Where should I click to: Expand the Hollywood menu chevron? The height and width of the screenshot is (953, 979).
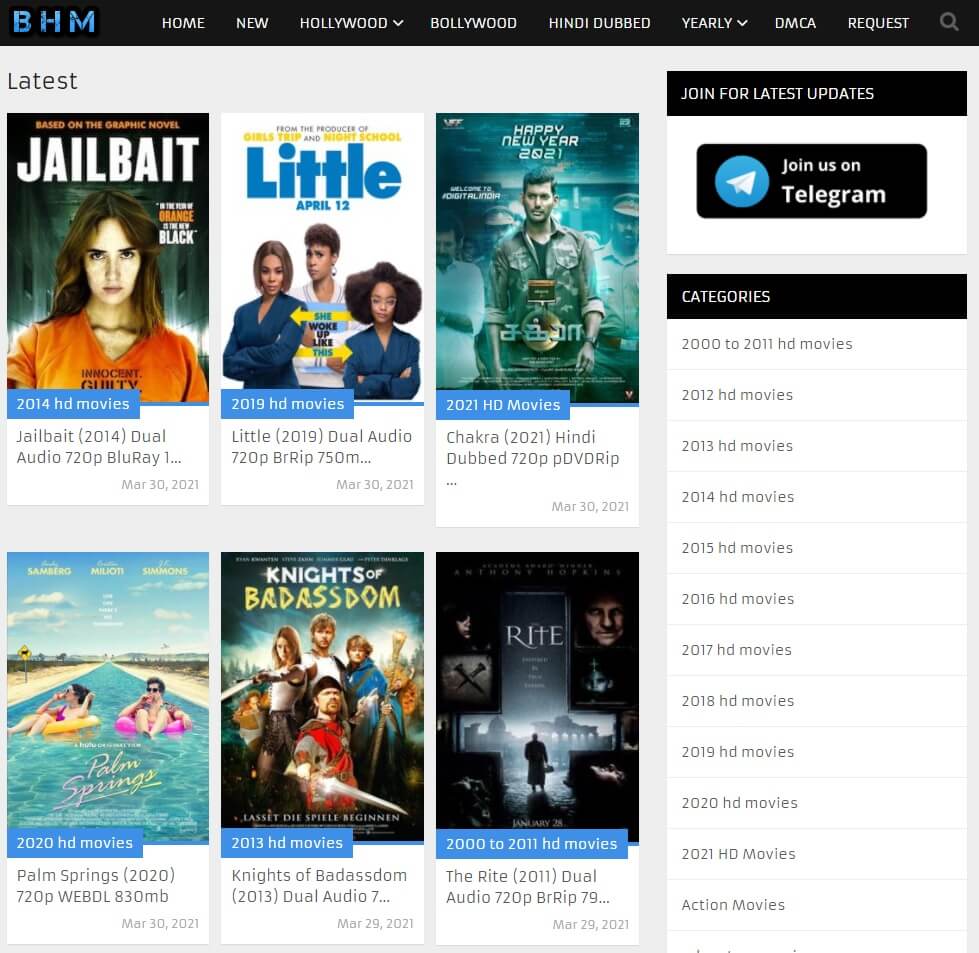click(x=398, y=23)
